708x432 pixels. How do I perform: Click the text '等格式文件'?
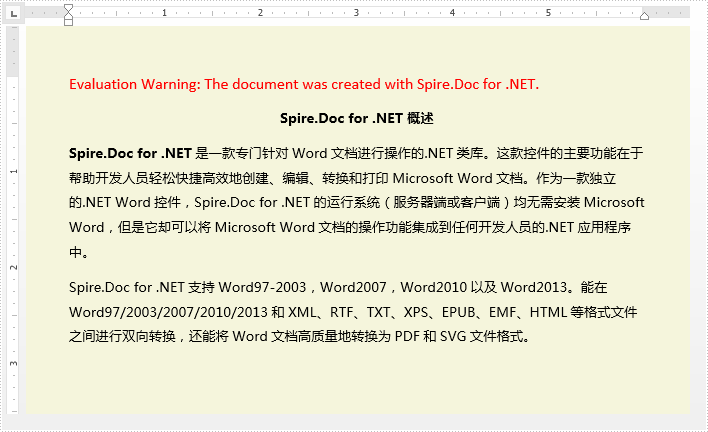604,312
